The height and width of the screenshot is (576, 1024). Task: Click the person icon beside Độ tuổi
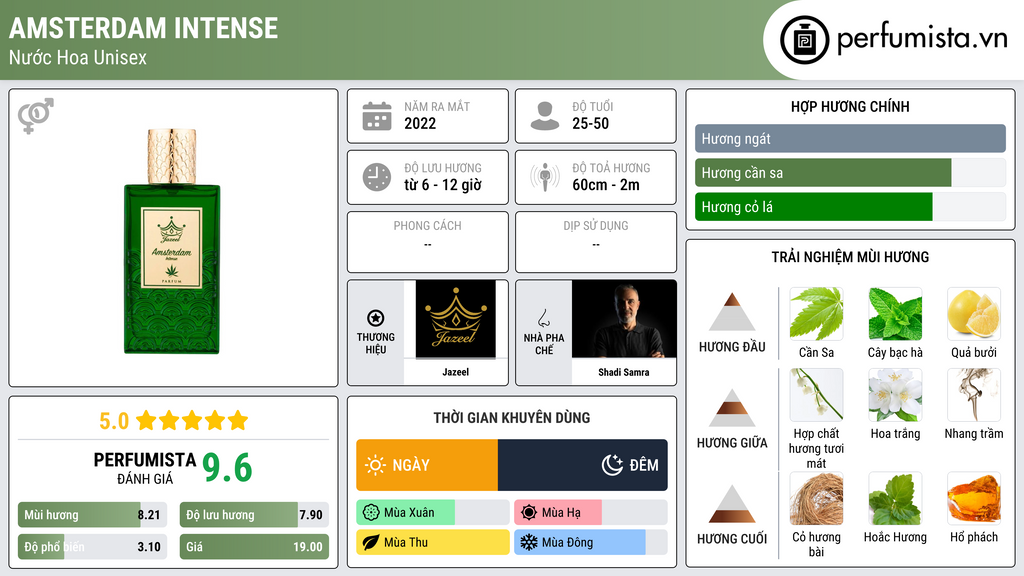coord(545,116)
